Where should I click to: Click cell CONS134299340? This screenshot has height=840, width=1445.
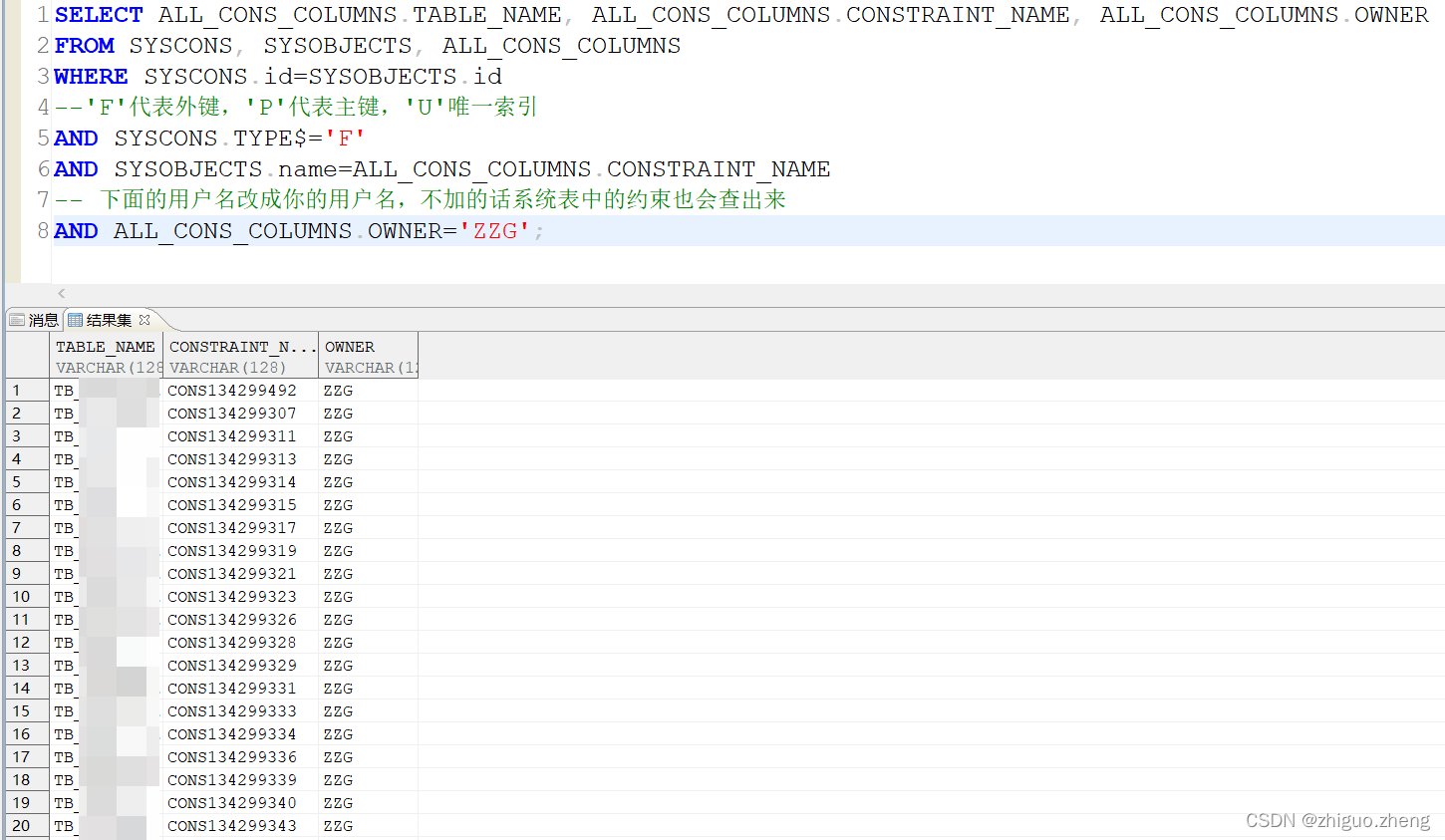pyautogui.click(x=240, y=803)
